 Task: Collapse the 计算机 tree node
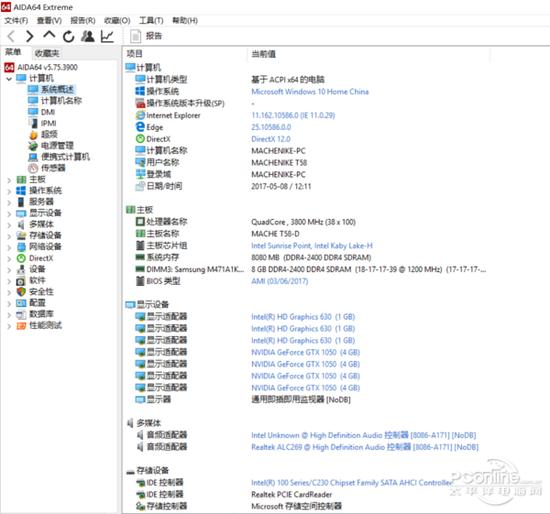tap(9, 79)
